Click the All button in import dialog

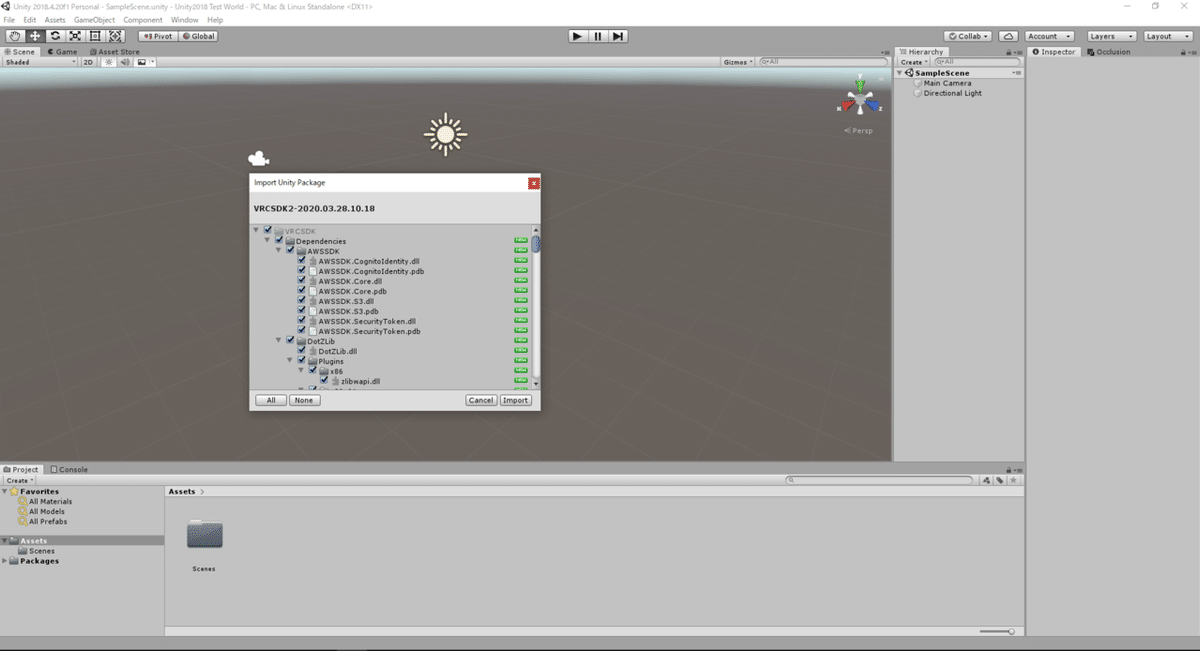270,400
